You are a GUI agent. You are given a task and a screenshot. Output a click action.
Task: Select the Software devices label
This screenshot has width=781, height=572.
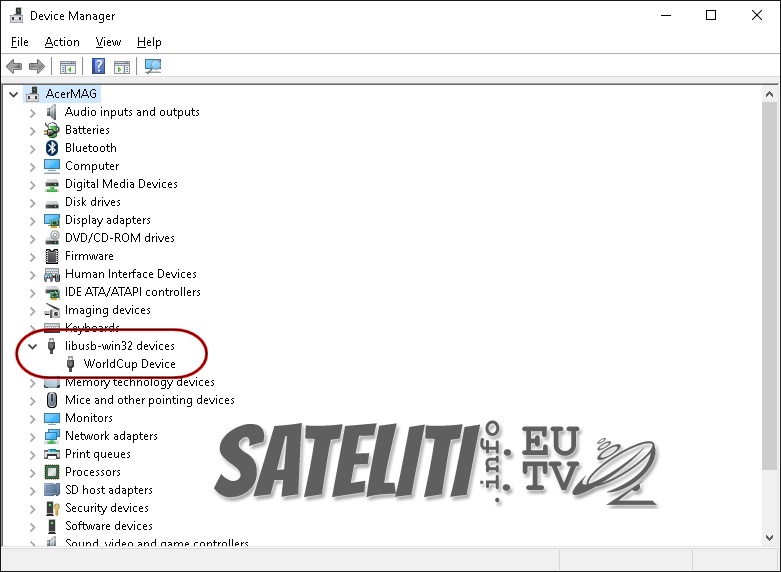pyautogui.click(x=109, y=526)
